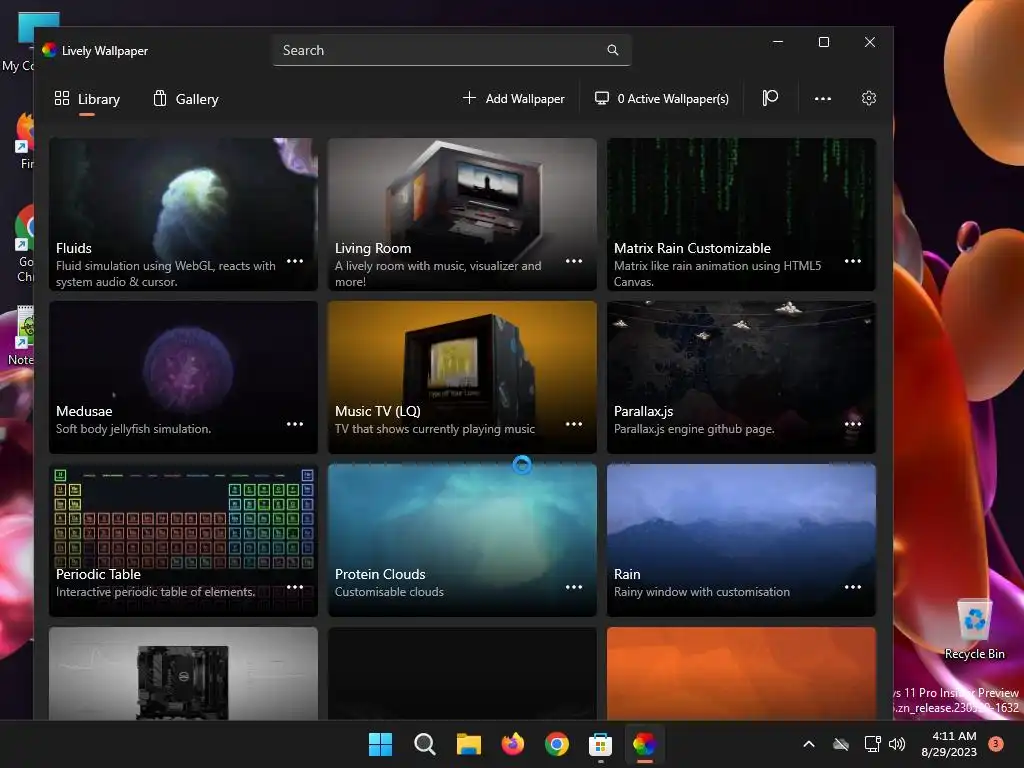Open Medusae wallpaper options menu
The width and height of the screenshot is (1024, 768).
[x=295, y=424]
